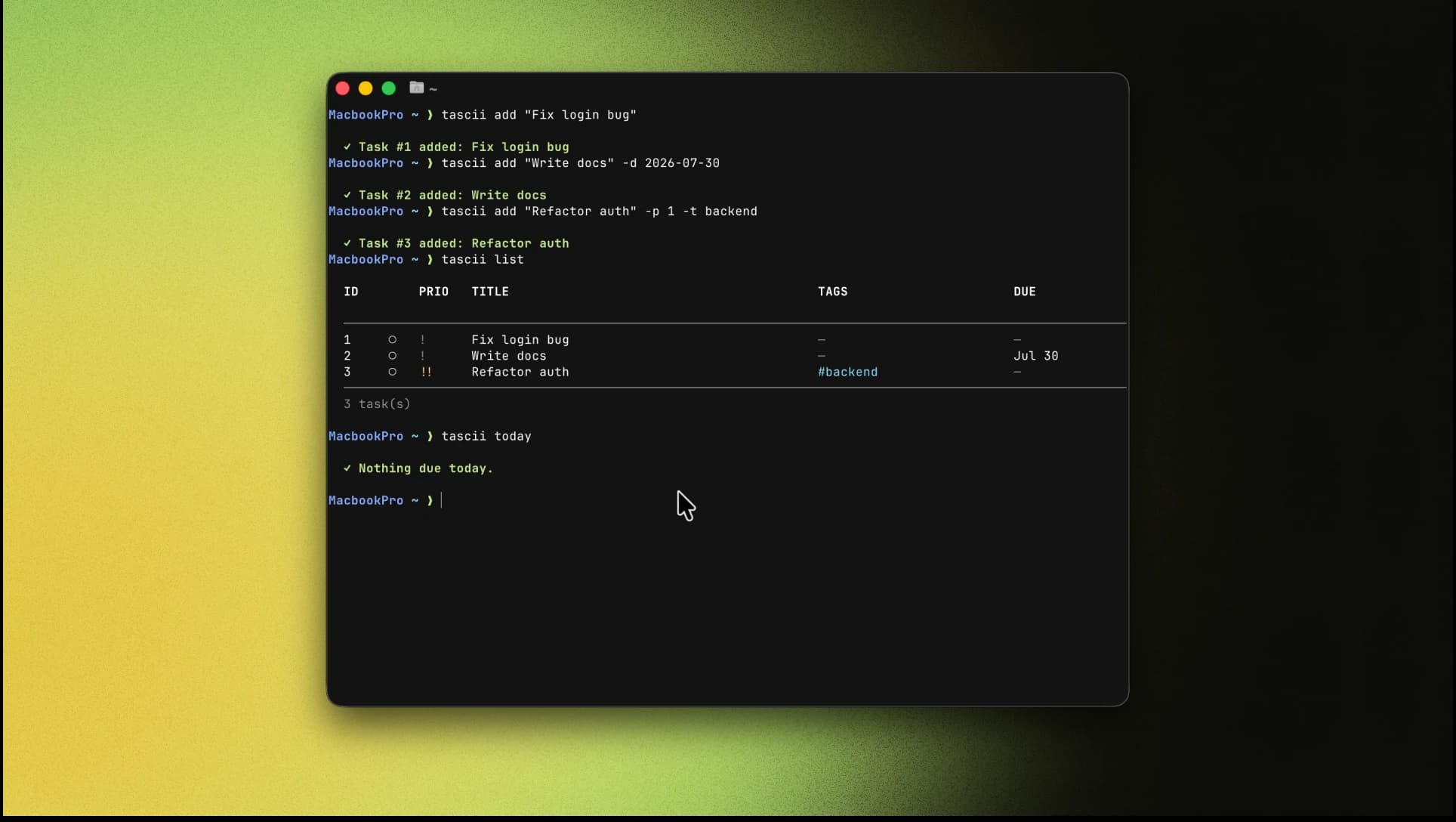The width and height of the screenshot is (1456, 822).
Task: Click the status circle for Refactor auth
Action: [x=392, y=372]
